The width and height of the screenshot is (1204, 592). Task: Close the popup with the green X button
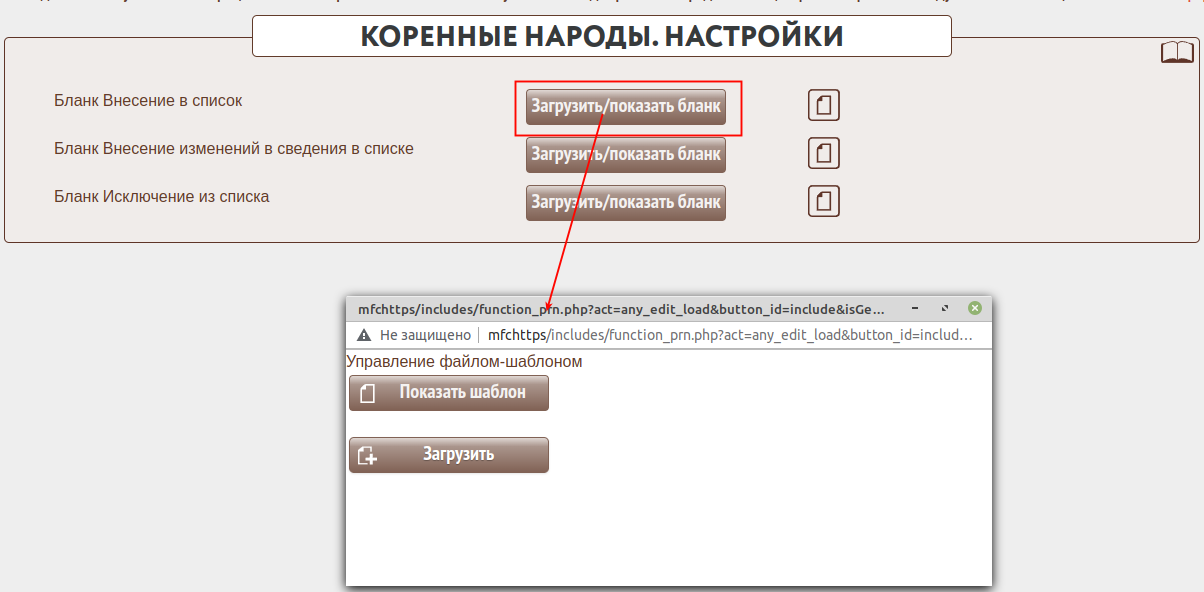975,309
